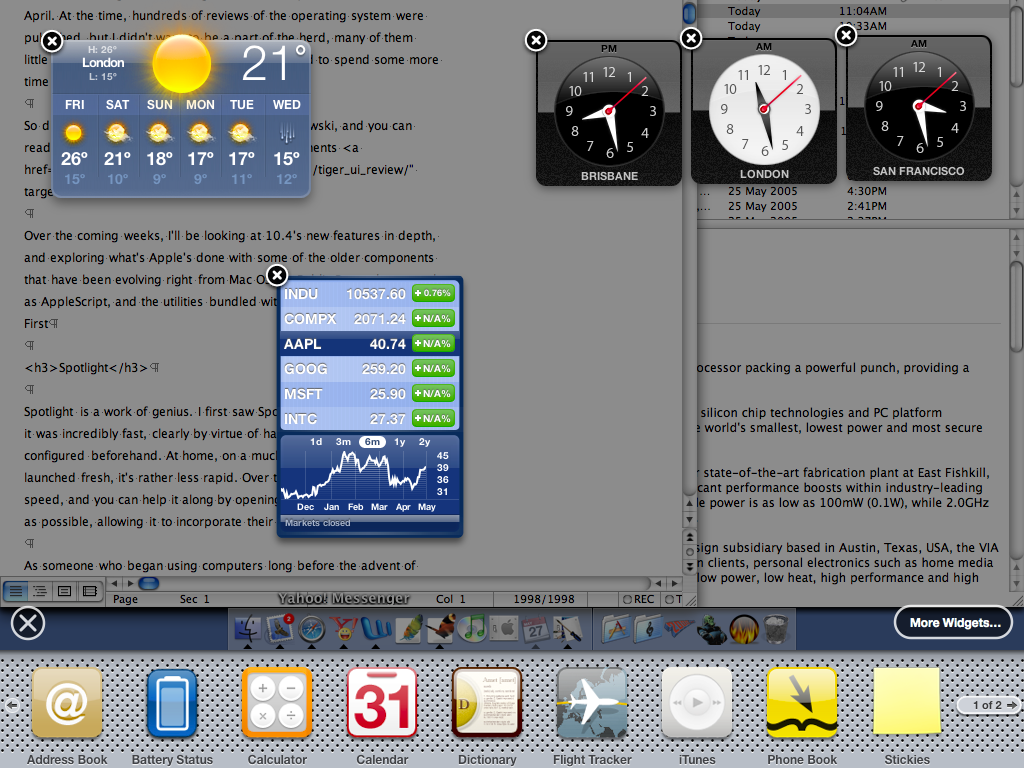Open System Preferences in the Dock
The image size is (1024, 768).
(504, 629)
